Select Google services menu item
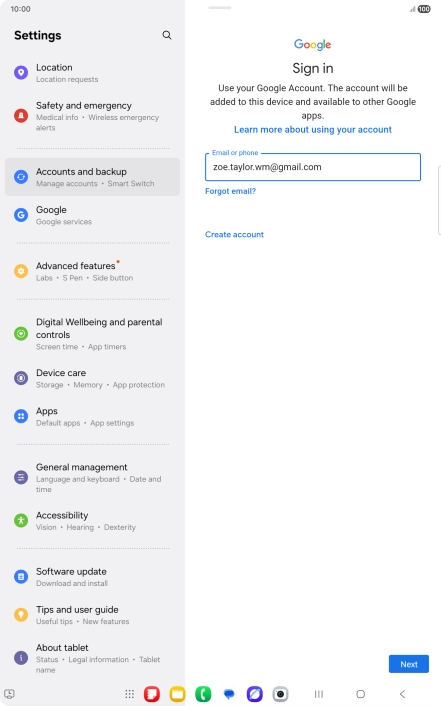 pos(92,215)
